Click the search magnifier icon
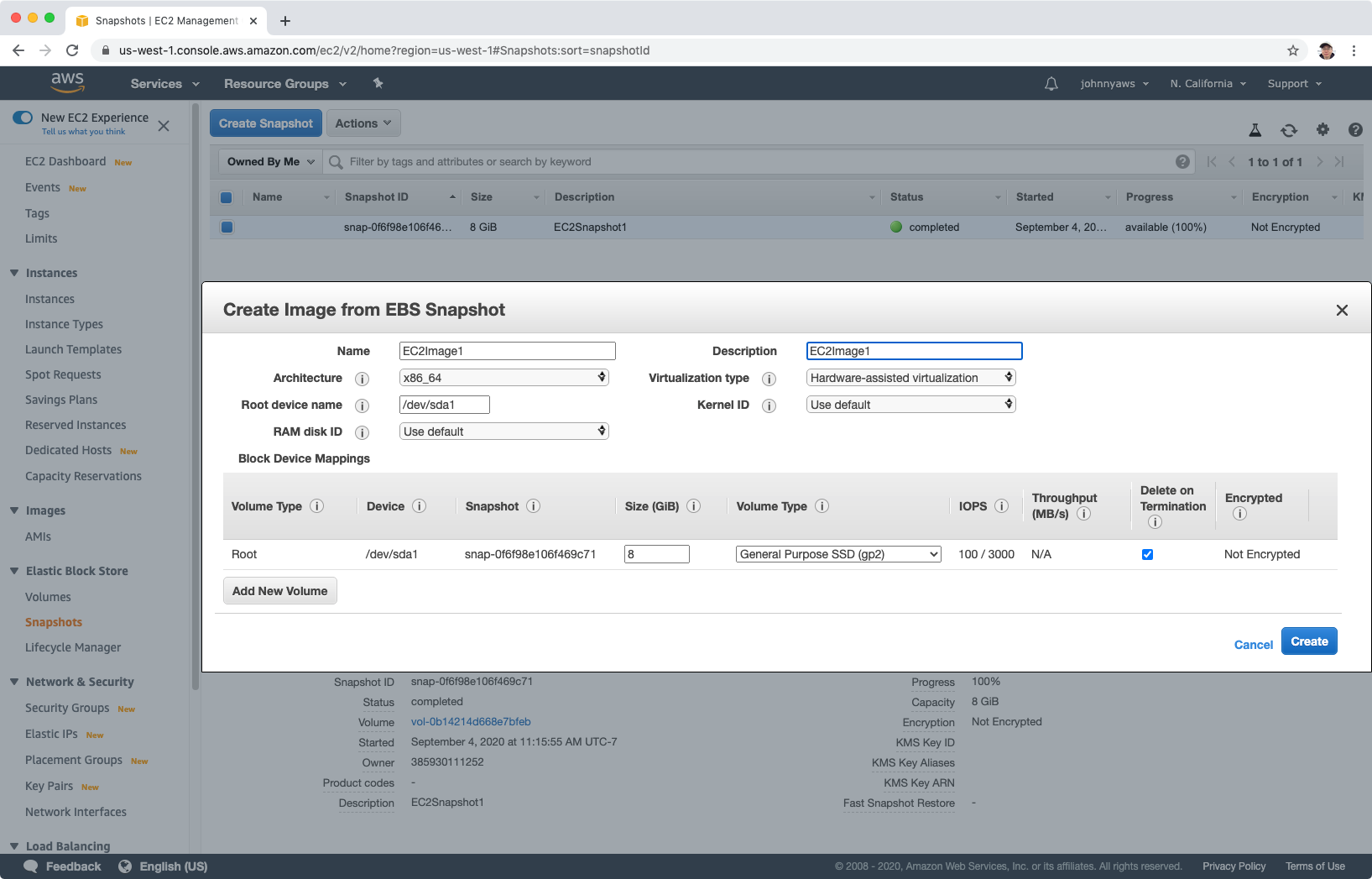1372x879 pixels. (336, 162)
